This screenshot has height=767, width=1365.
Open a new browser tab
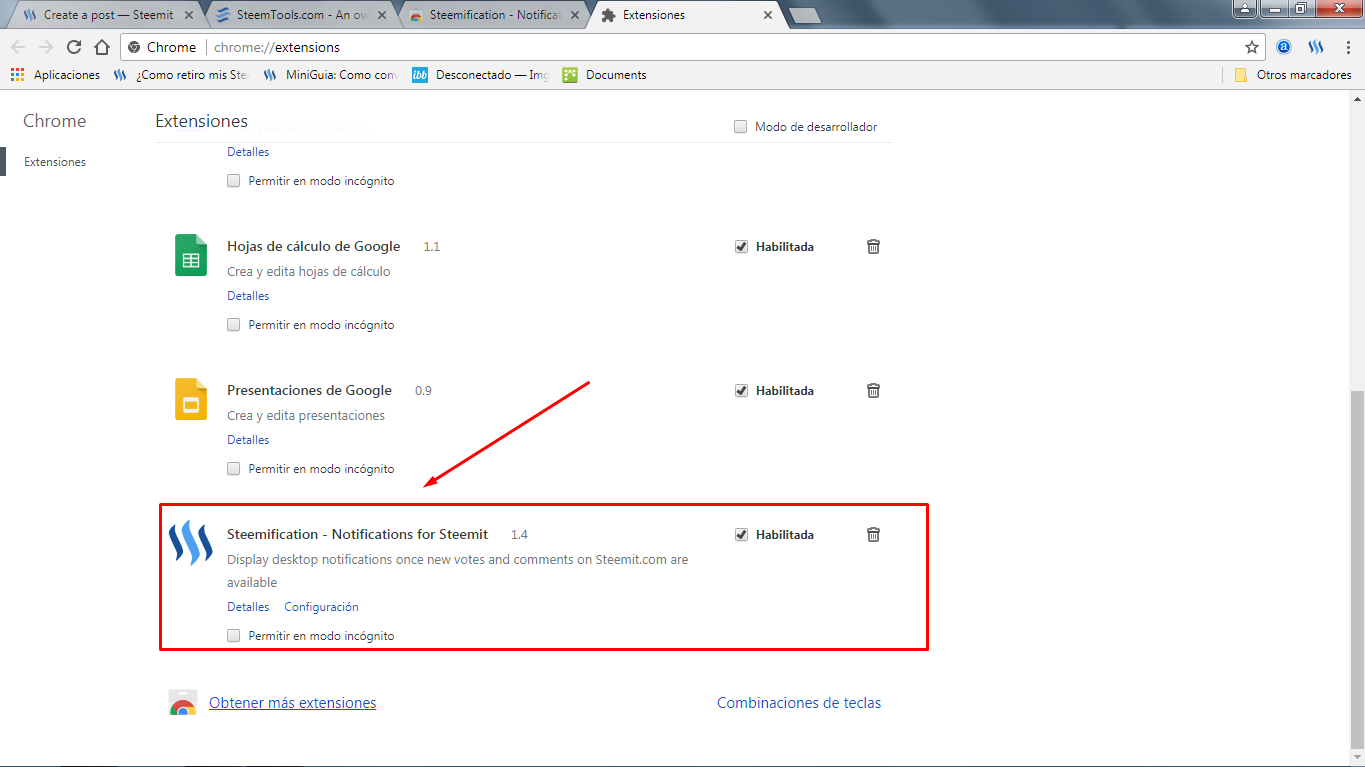(804, 15)
